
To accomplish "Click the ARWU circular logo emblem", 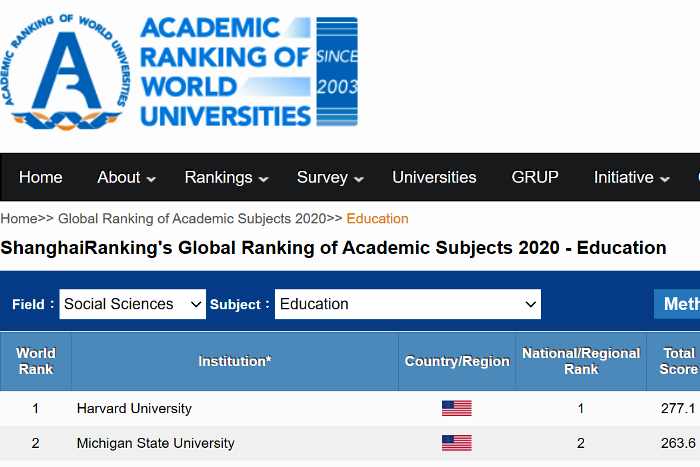I will [66, 72].
